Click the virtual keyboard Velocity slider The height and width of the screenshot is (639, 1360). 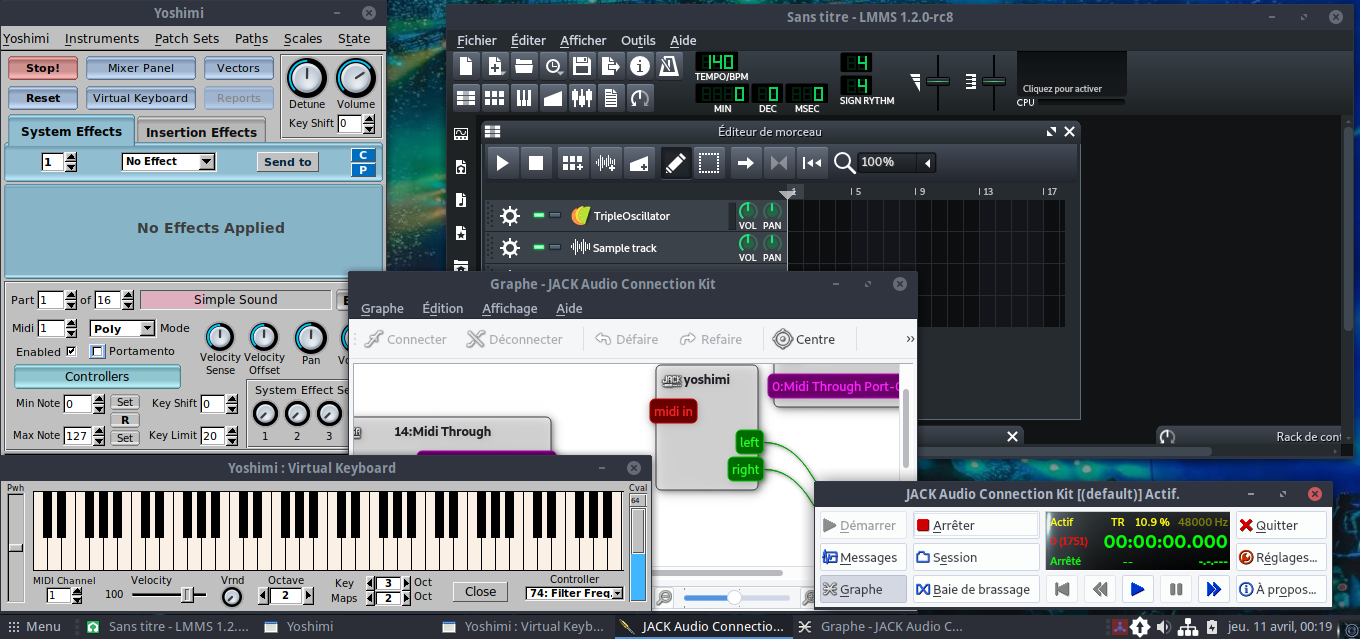tap(186, 595)
